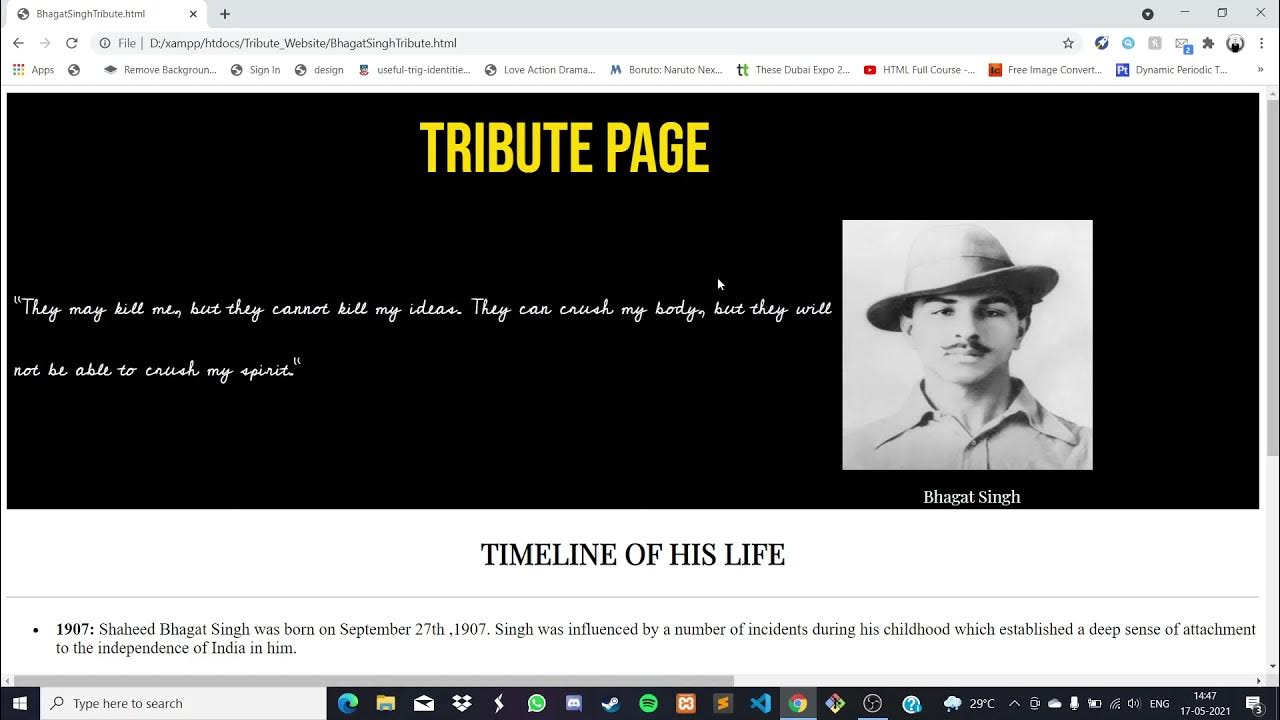The width and height of the screenshot is (1280, 720).
Task: Click the vertical page scrollbar thumb
Action: pyautogui.click(x=1272, y=278)
